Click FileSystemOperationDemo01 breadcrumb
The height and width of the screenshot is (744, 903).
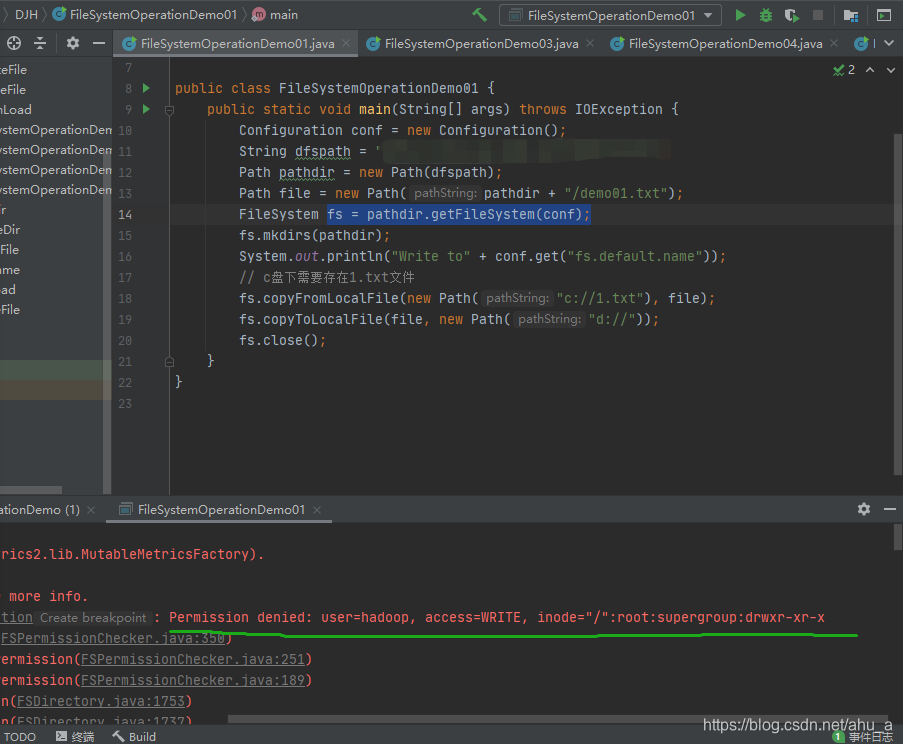(x=145, y=15)
